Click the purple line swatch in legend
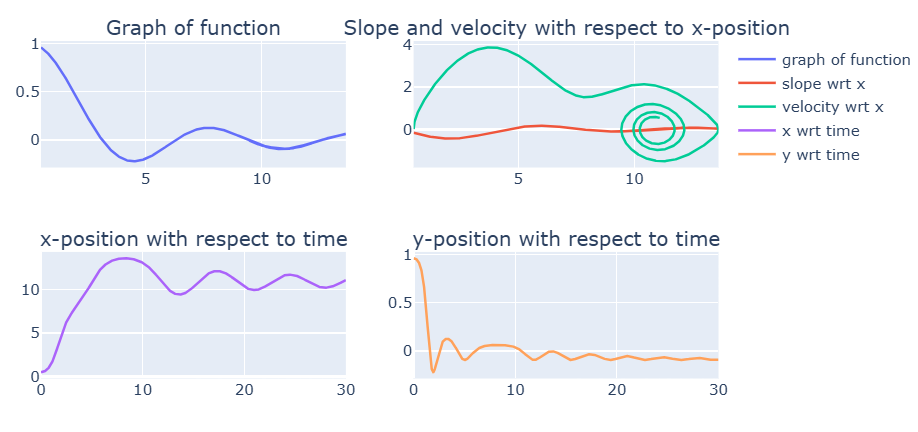This screenshot has height=432, width=918. coord(756,131)
